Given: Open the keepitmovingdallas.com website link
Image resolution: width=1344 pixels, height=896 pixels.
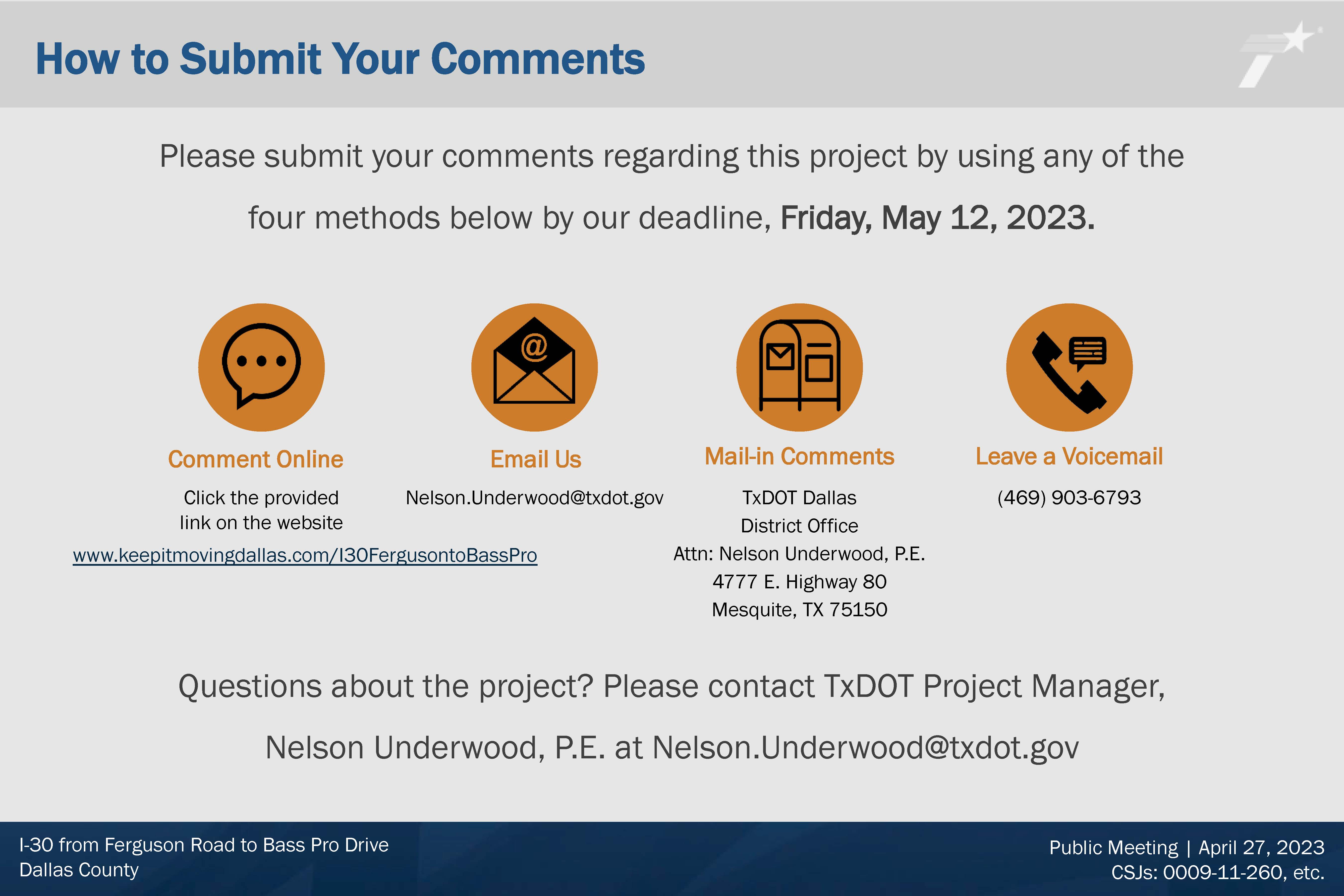Looking at the screenshot, I should pyautogui.click(x=305, y=556).
